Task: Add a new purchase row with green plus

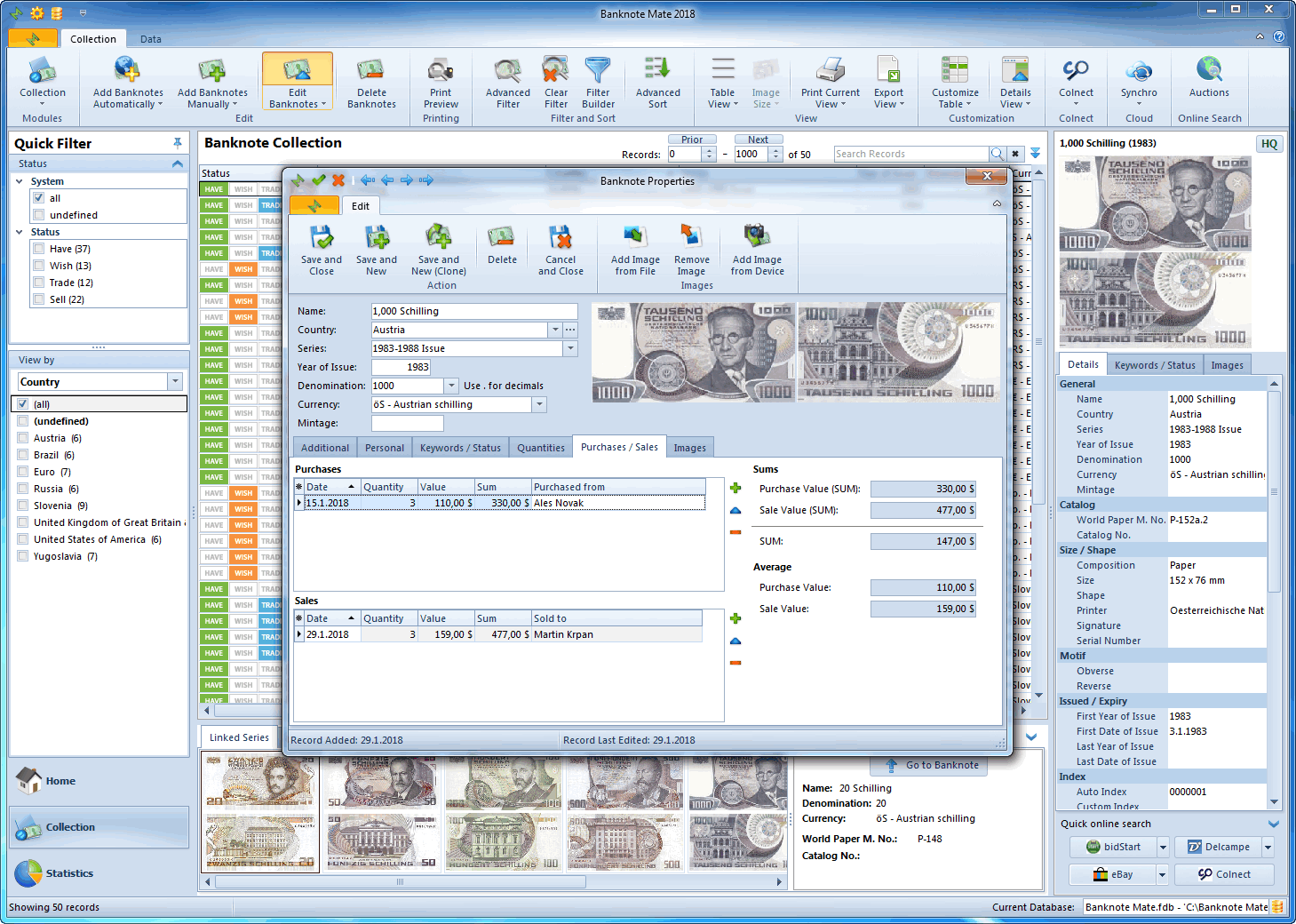Action: [735, 488]
